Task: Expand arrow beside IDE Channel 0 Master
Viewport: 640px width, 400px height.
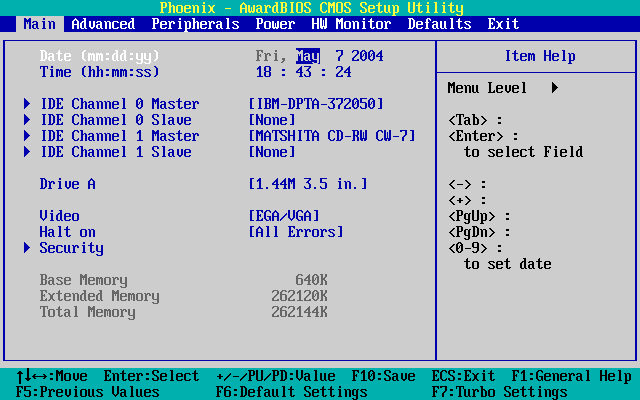Action: click(x=27, y=104)
